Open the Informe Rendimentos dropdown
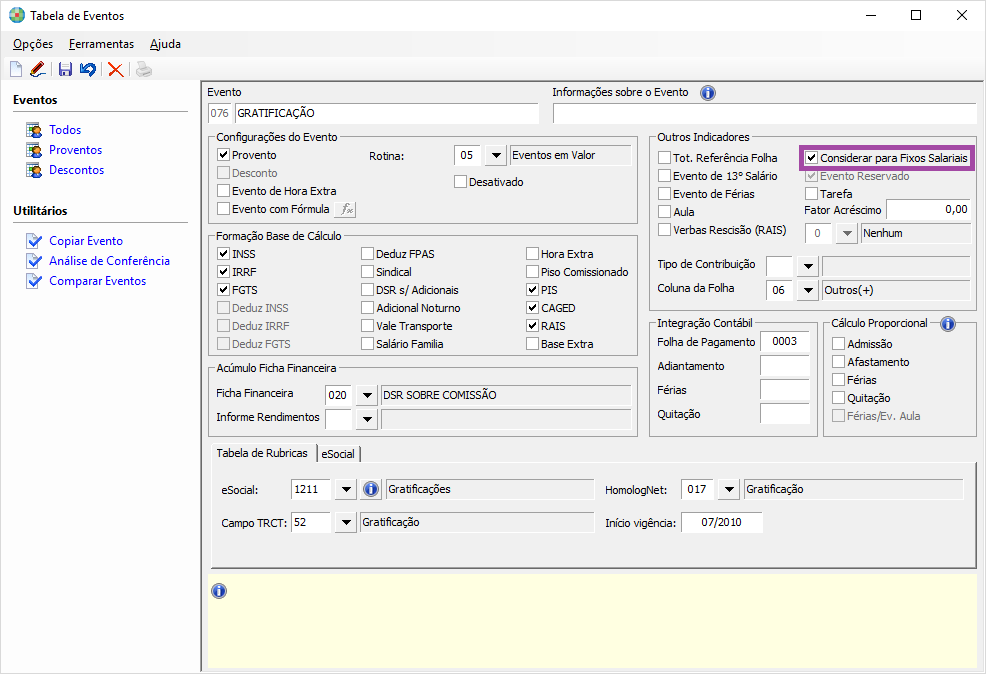Viewport: 986px width, 674px height. pyautogui.click(x=367, y=419)
